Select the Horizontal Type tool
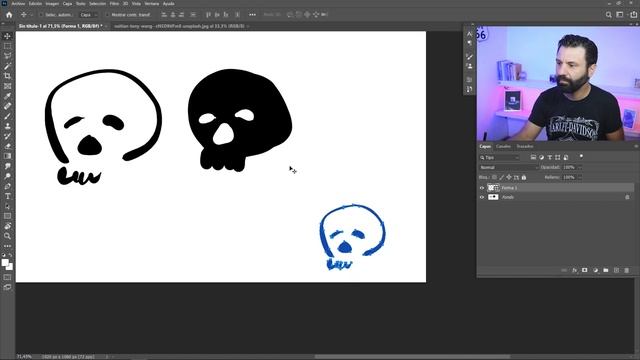Image resolution: width=640 pixels, height=360 pixels. tap(7, 196)
